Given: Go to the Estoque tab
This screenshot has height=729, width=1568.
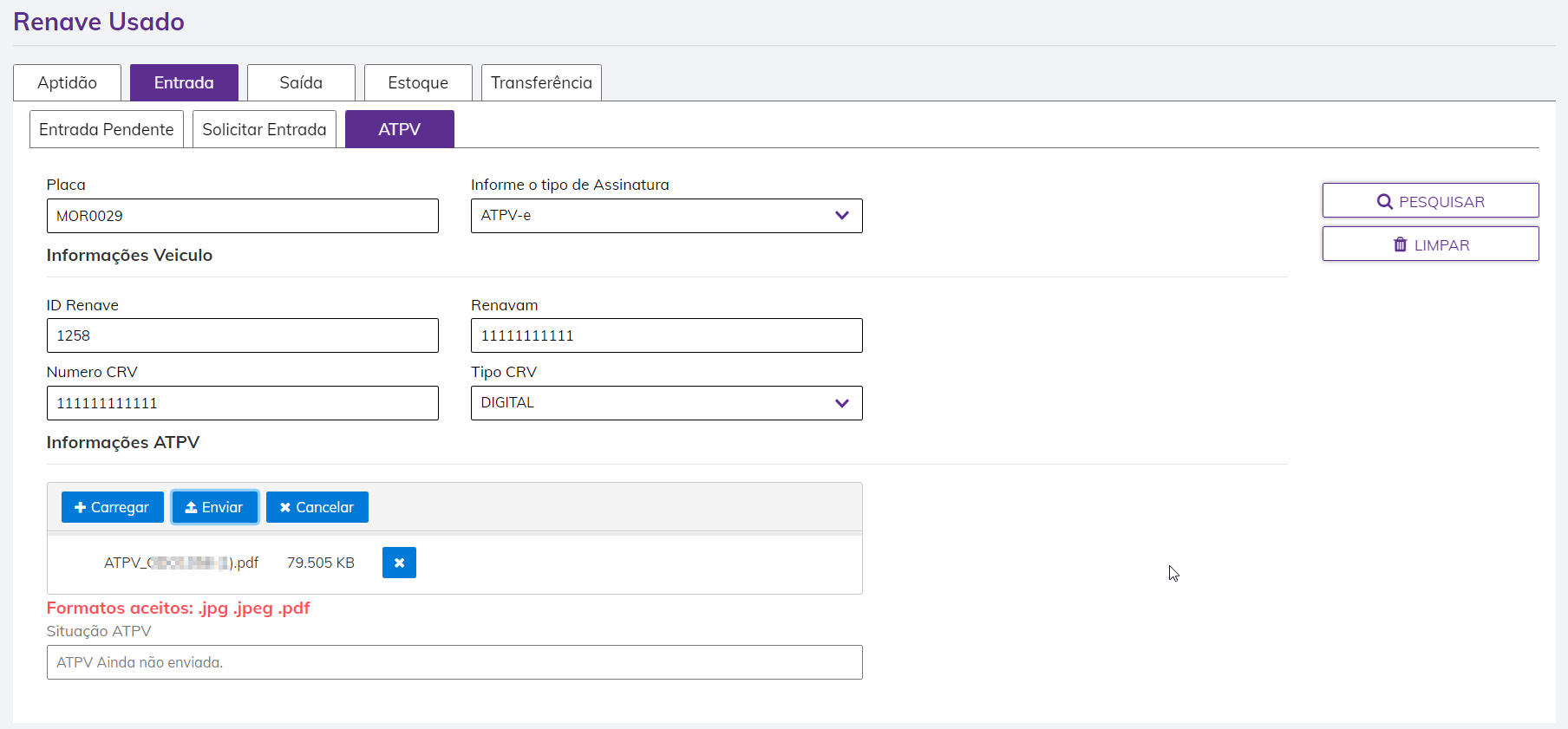Looking at the screenshot, I should click(x=418, y=82).
